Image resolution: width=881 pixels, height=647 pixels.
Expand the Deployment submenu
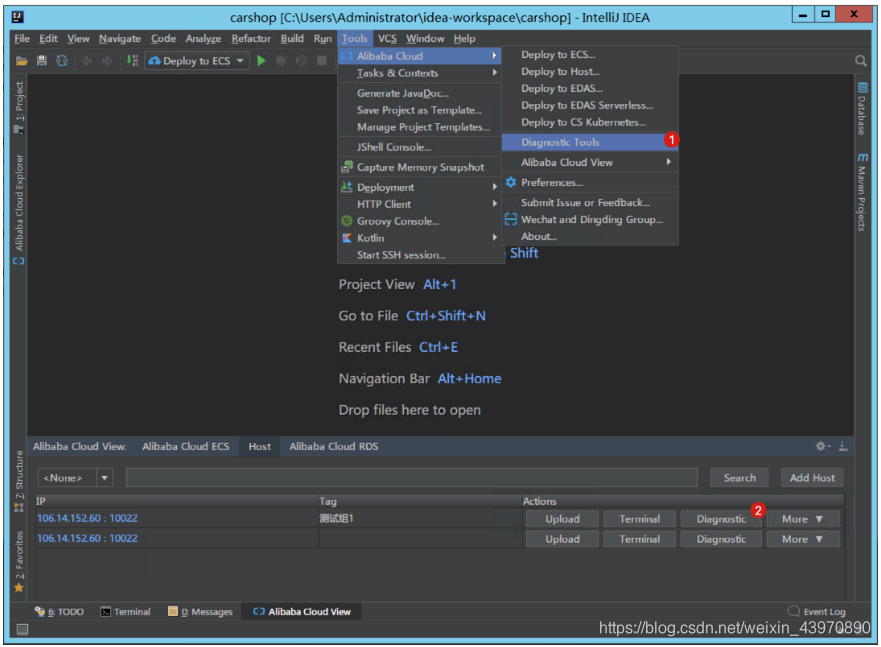(420, 187)
